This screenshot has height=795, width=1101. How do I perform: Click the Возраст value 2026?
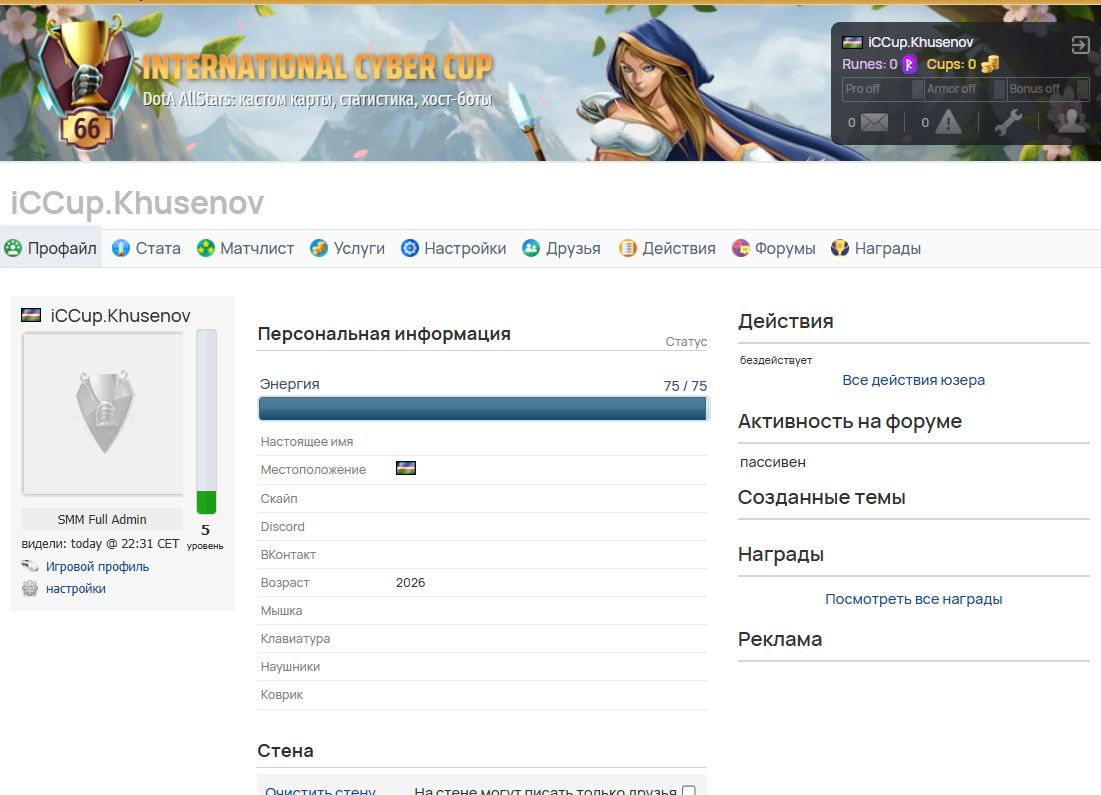pos(410,582)
